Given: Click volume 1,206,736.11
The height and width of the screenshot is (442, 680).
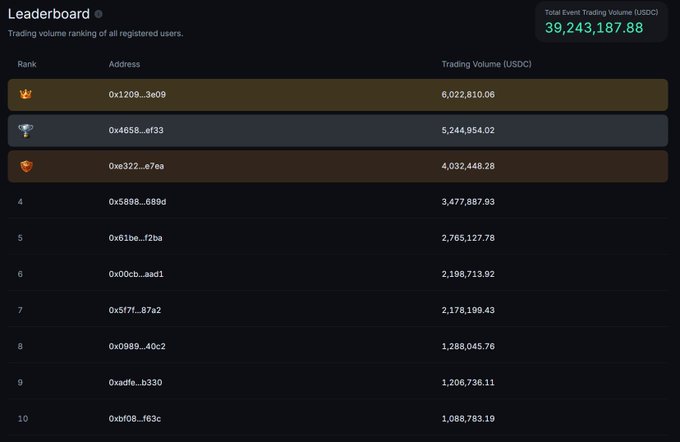Looking at the screenshot, I should tap(468, 383).
